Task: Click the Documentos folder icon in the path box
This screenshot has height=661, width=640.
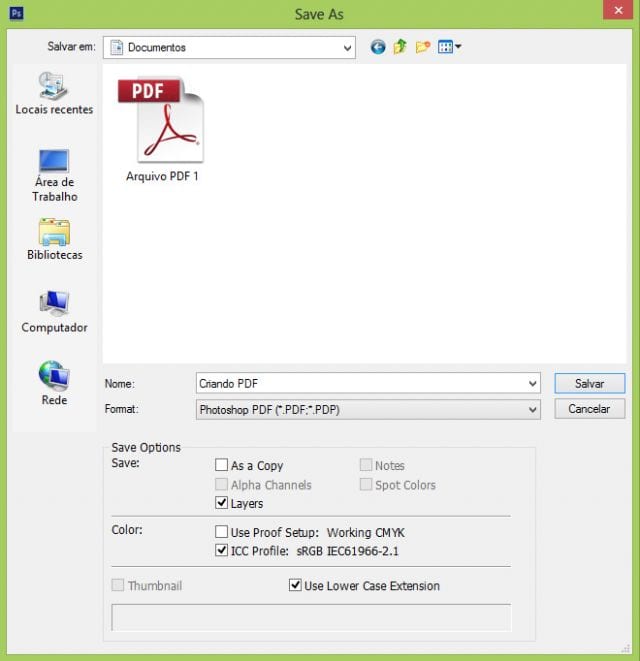Action: pyautogui.click(x=116, y=47)
